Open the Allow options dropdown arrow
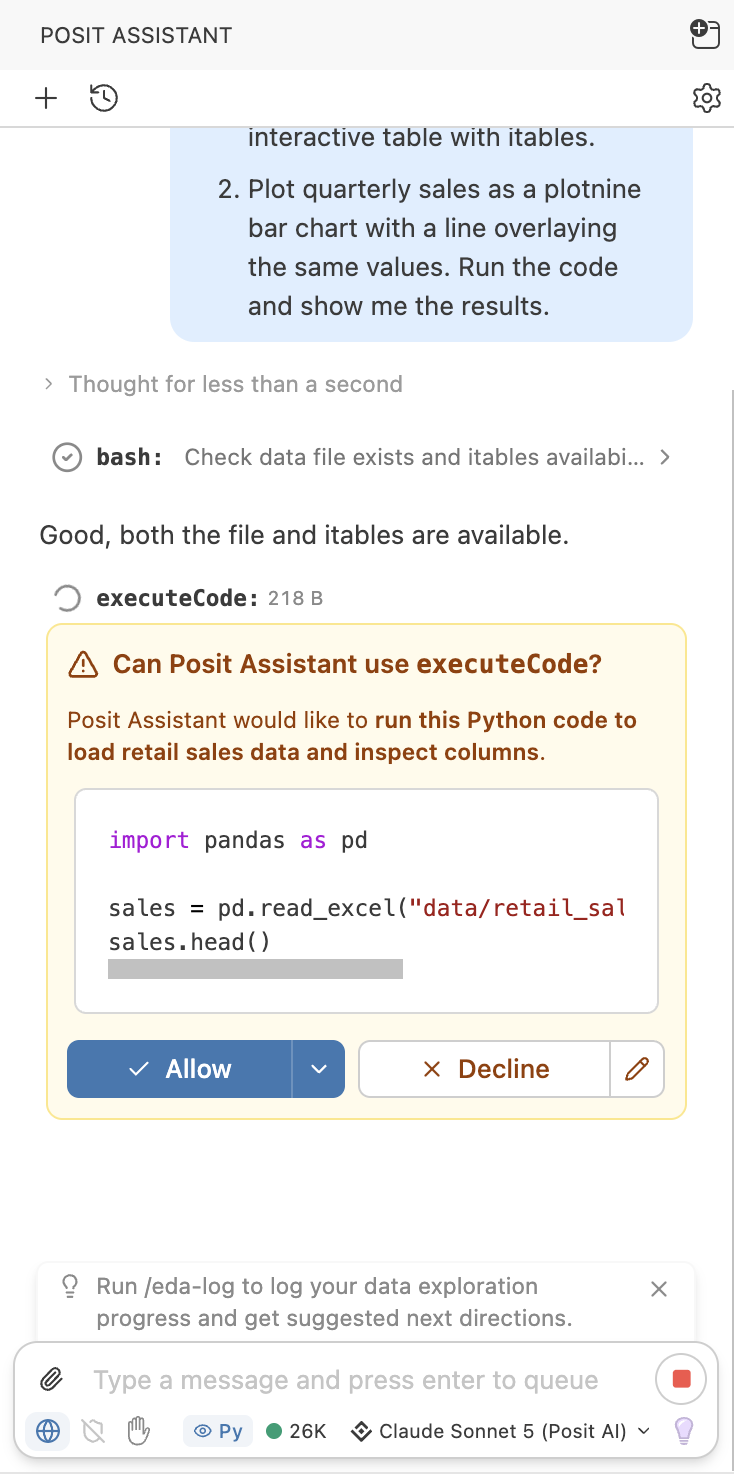 (319, 1069)
